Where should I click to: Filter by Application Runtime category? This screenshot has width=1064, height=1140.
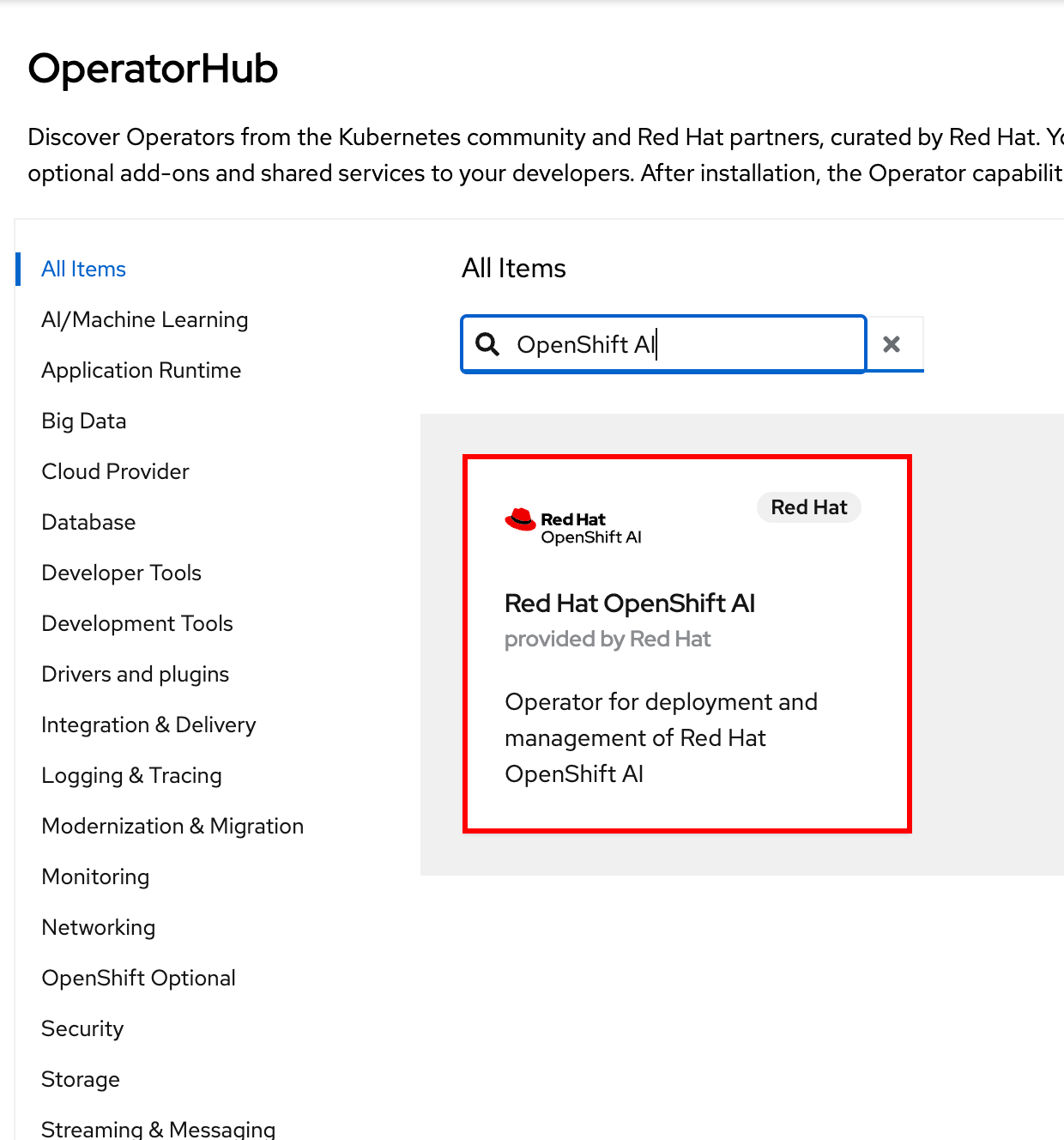click(142, 370)
